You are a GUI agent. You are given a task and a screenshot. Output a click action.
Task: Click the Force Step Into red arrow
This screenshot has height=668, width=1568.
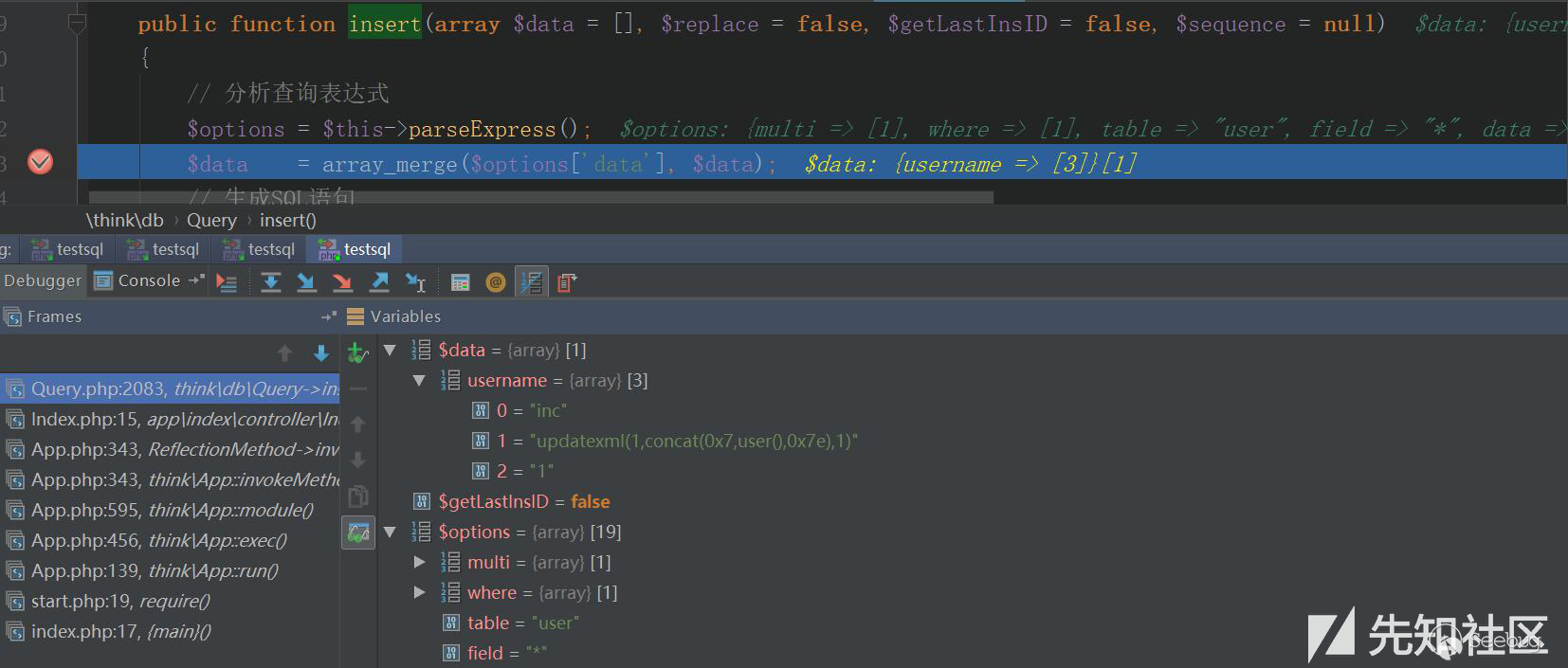[342, 281]
